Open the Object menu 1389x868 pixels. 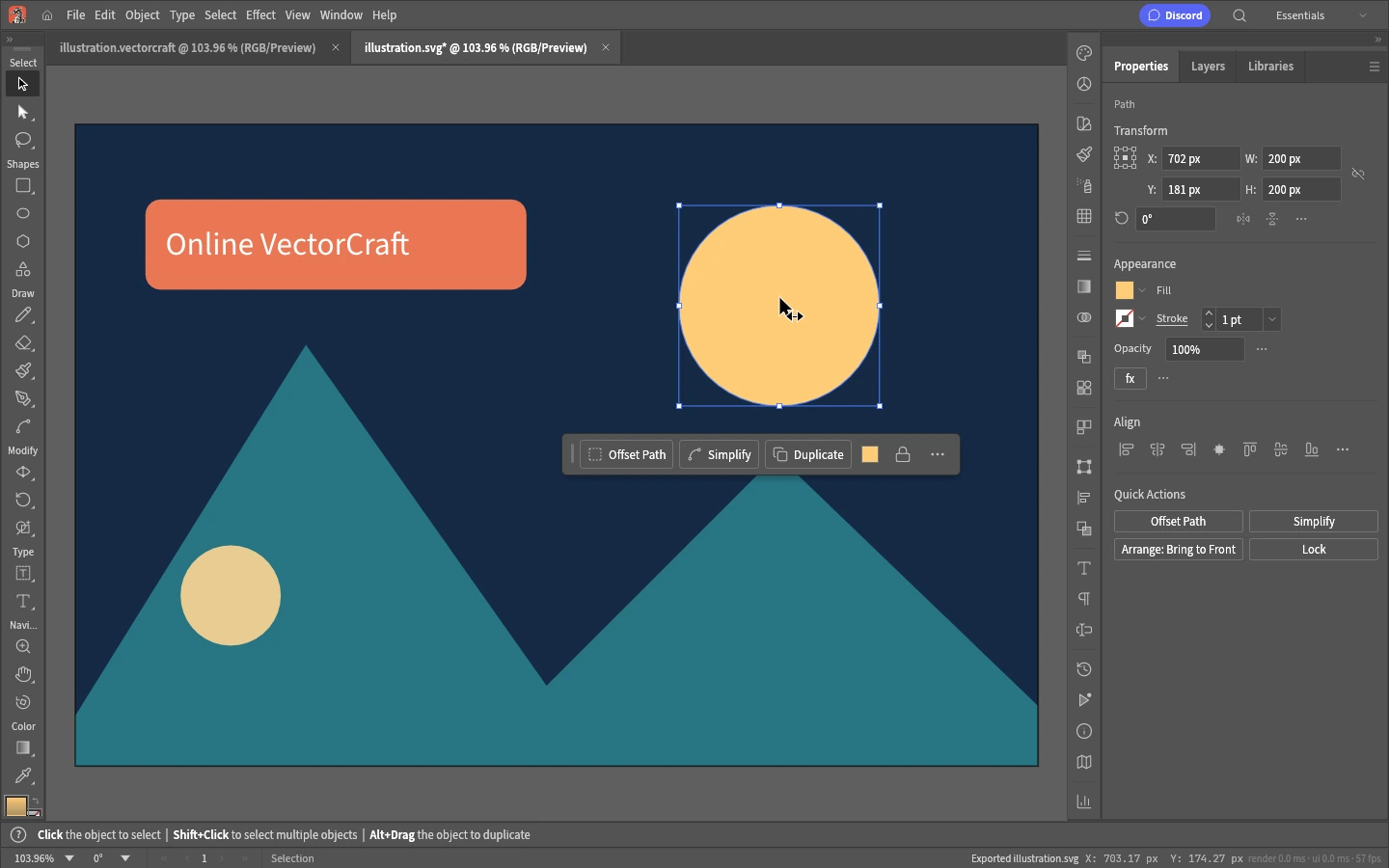pos(142,15)
